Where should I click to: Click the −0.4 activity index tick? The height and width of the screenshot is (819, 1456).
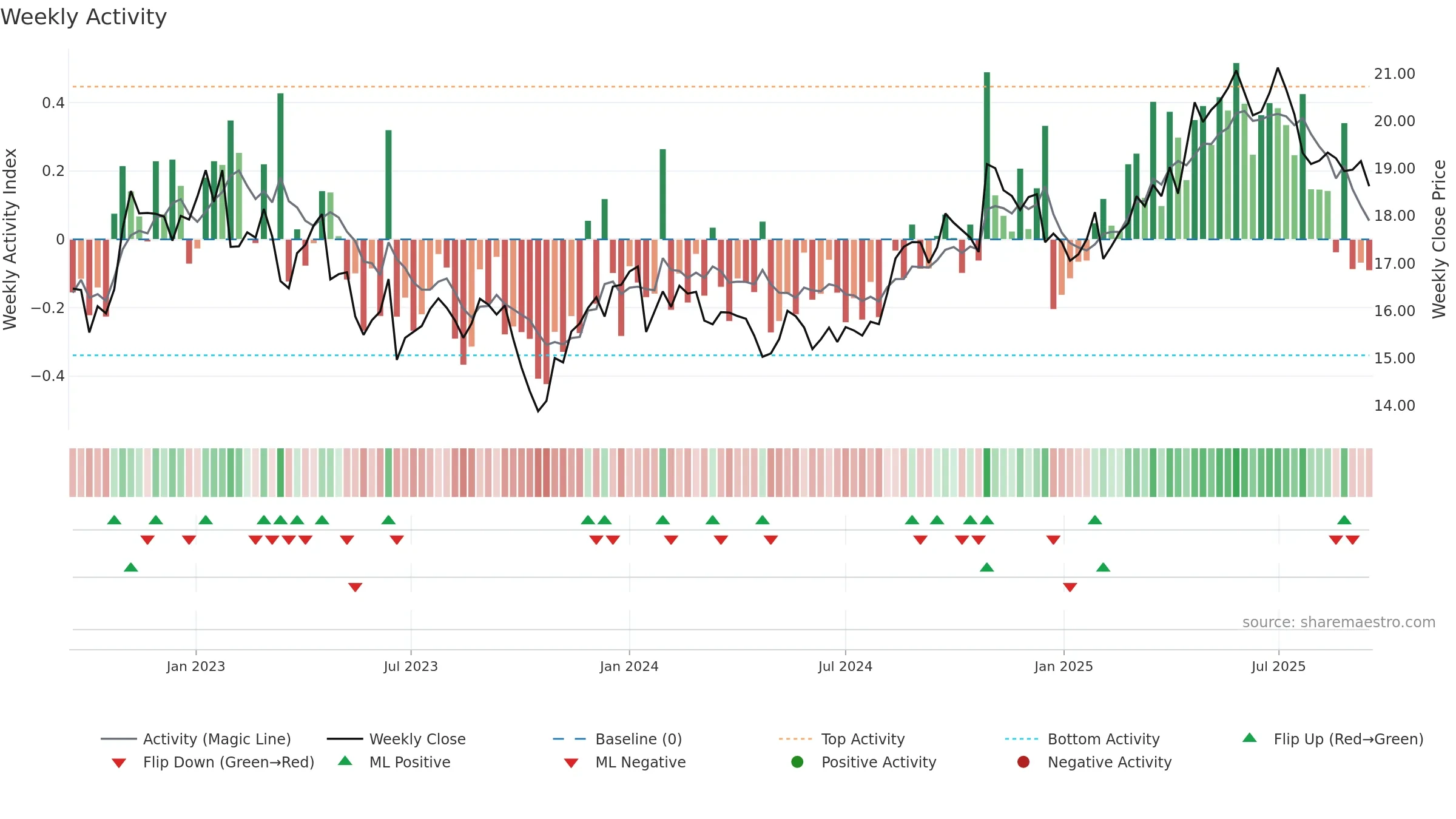(x=47, y=376)
